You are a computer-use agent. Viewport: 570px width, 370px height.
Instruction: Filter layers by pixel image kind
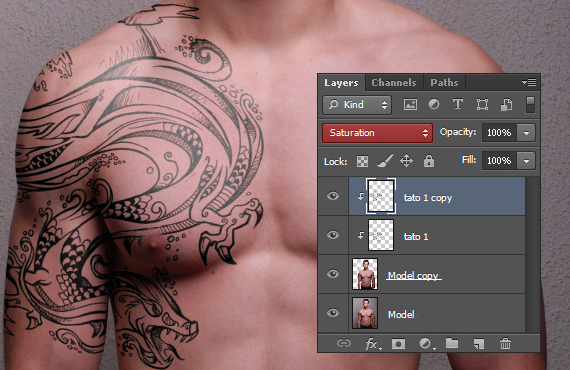pos(410,105)
